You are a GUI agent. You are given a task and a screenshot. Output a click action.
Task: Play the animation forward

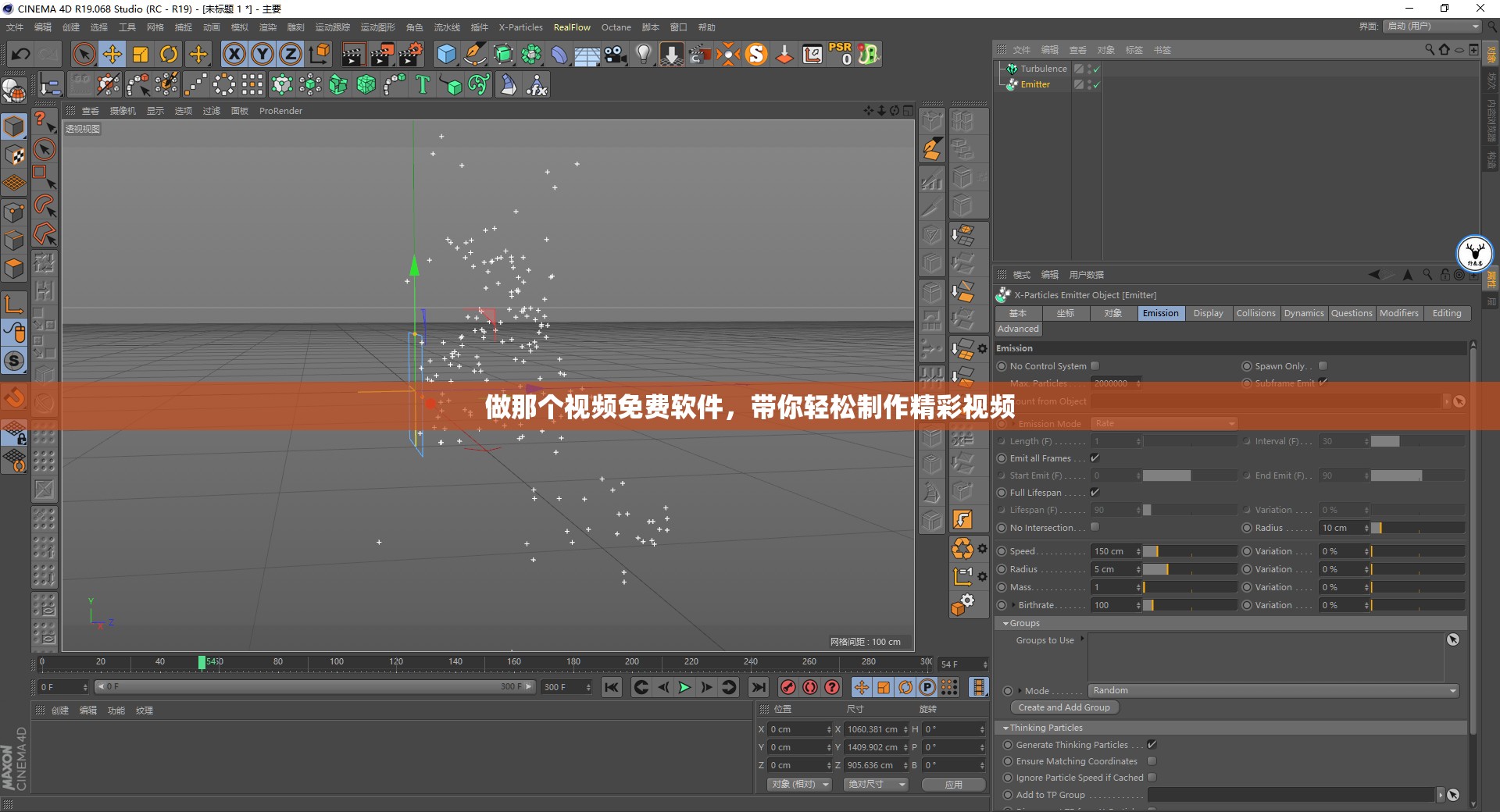coord(684,688)
